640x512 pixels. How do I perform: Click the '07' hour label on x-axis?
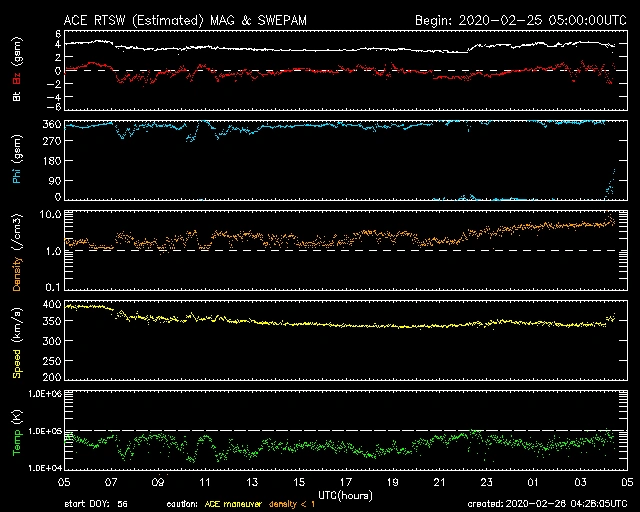coord(111,482)
